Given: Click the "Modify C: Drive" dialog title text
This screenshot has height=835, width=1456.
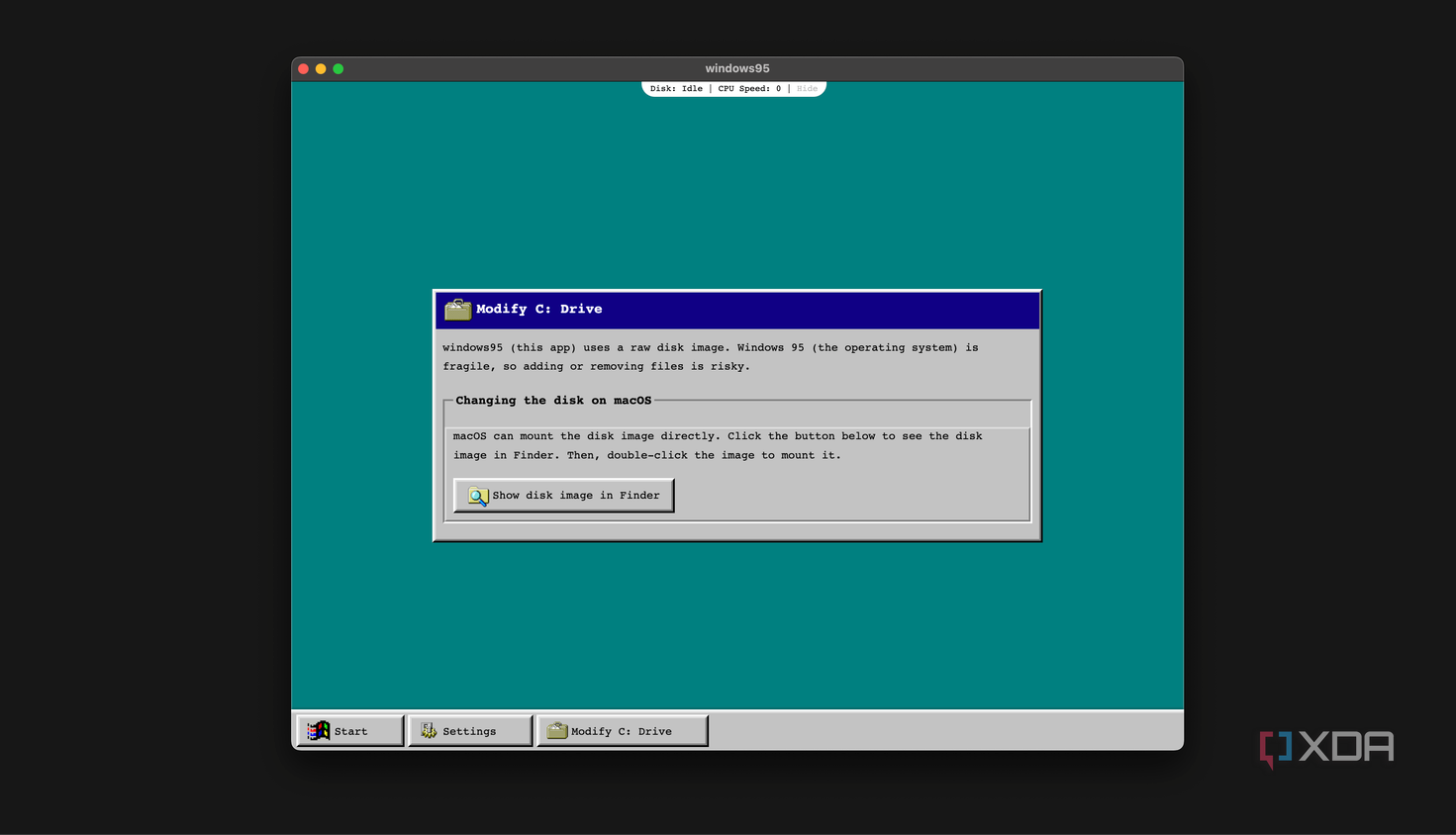Looking at the screenshot, I should pos(539,310).
